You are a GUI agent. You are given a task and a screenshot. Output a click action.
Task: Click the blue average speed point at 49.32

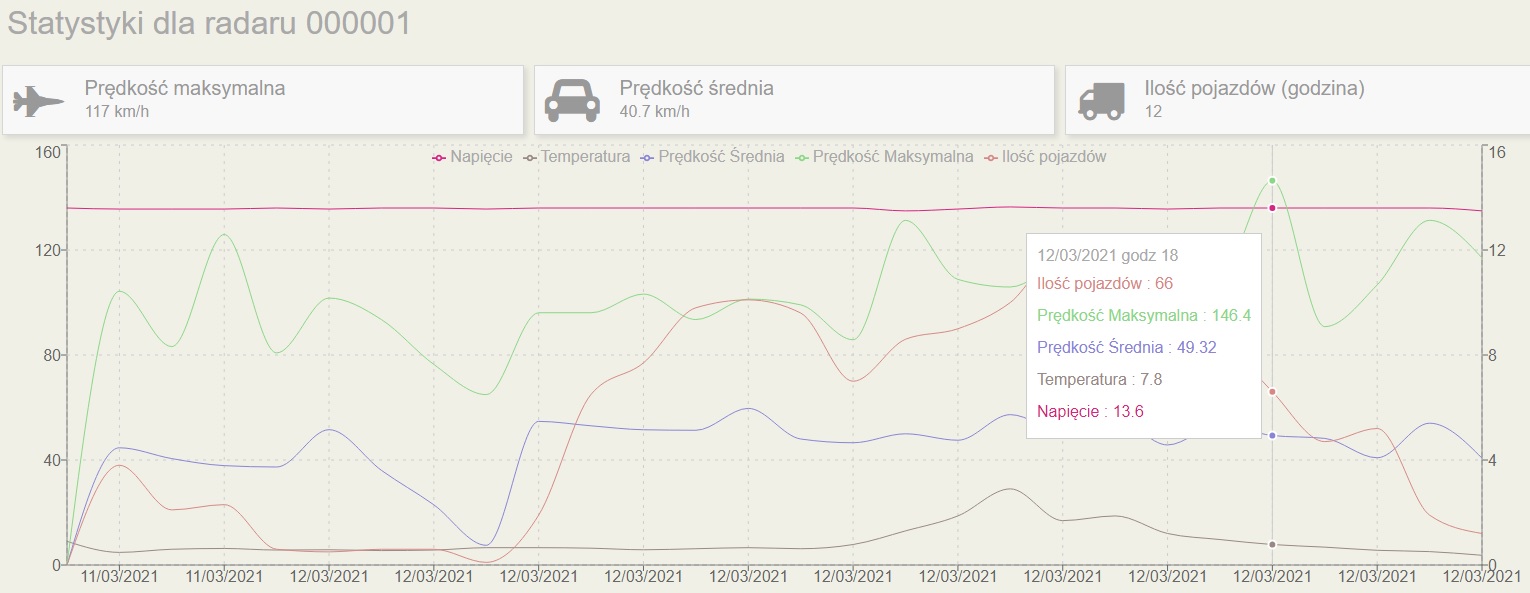[x=1272, y=435]
